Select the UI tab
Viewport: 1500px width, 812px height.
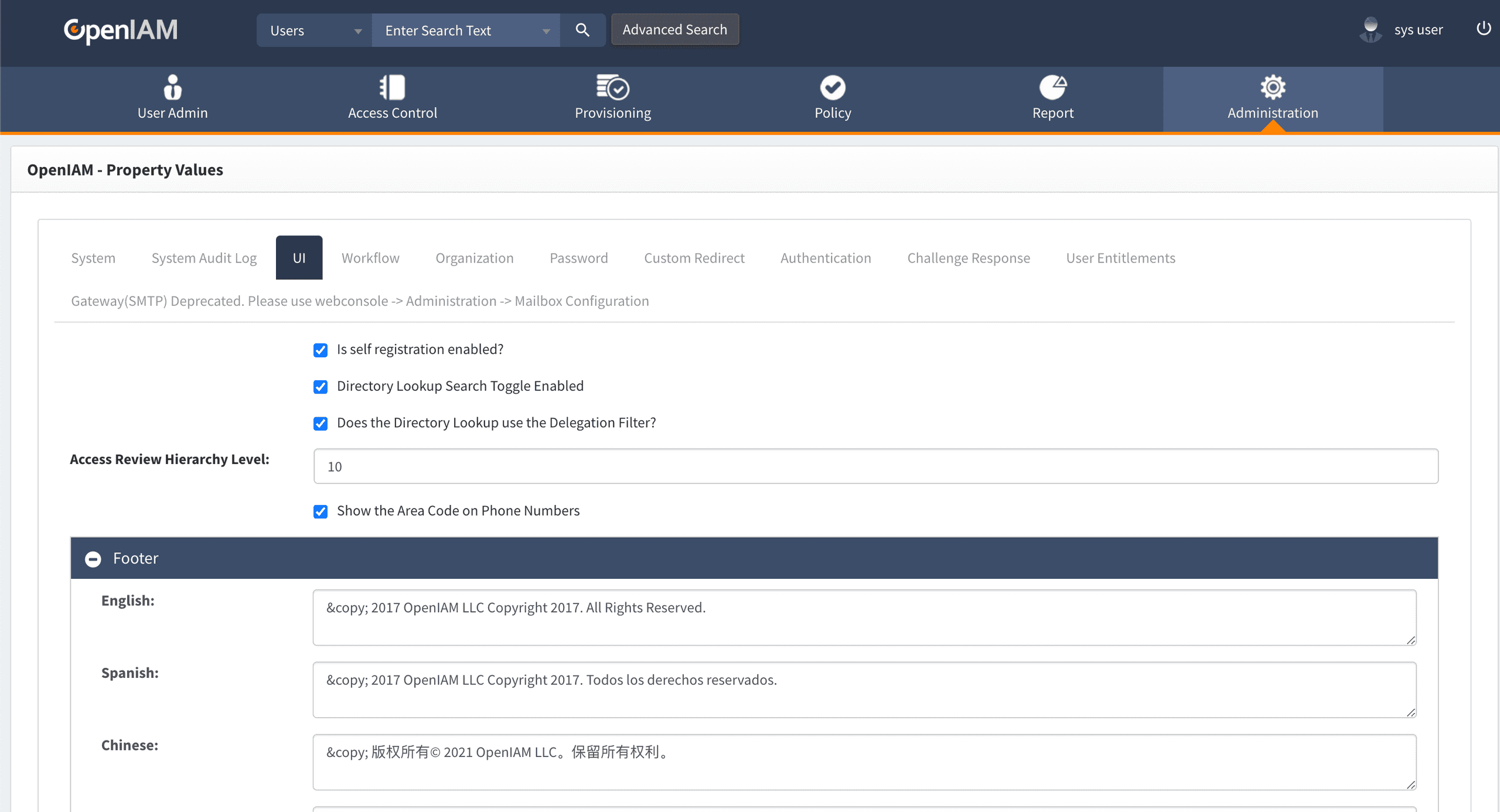point(299,258)
